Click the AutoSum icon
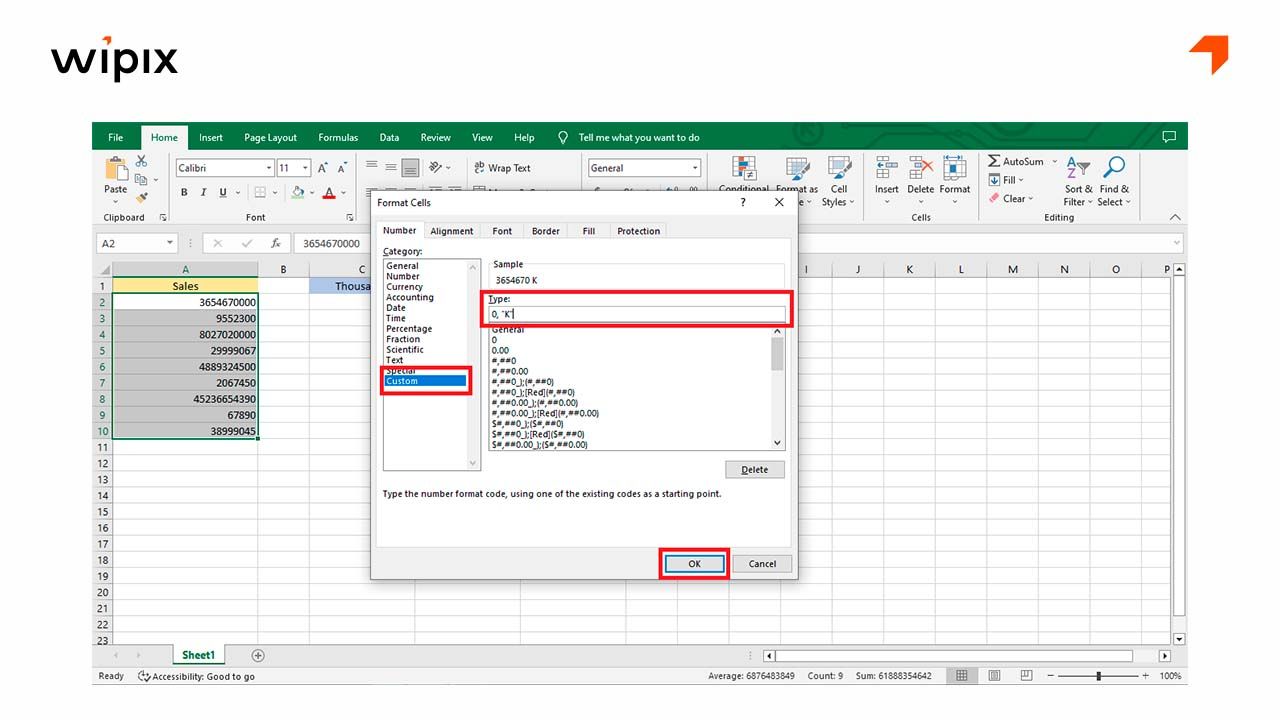Viewport: 1280px width, 720px height. point(994,161)
